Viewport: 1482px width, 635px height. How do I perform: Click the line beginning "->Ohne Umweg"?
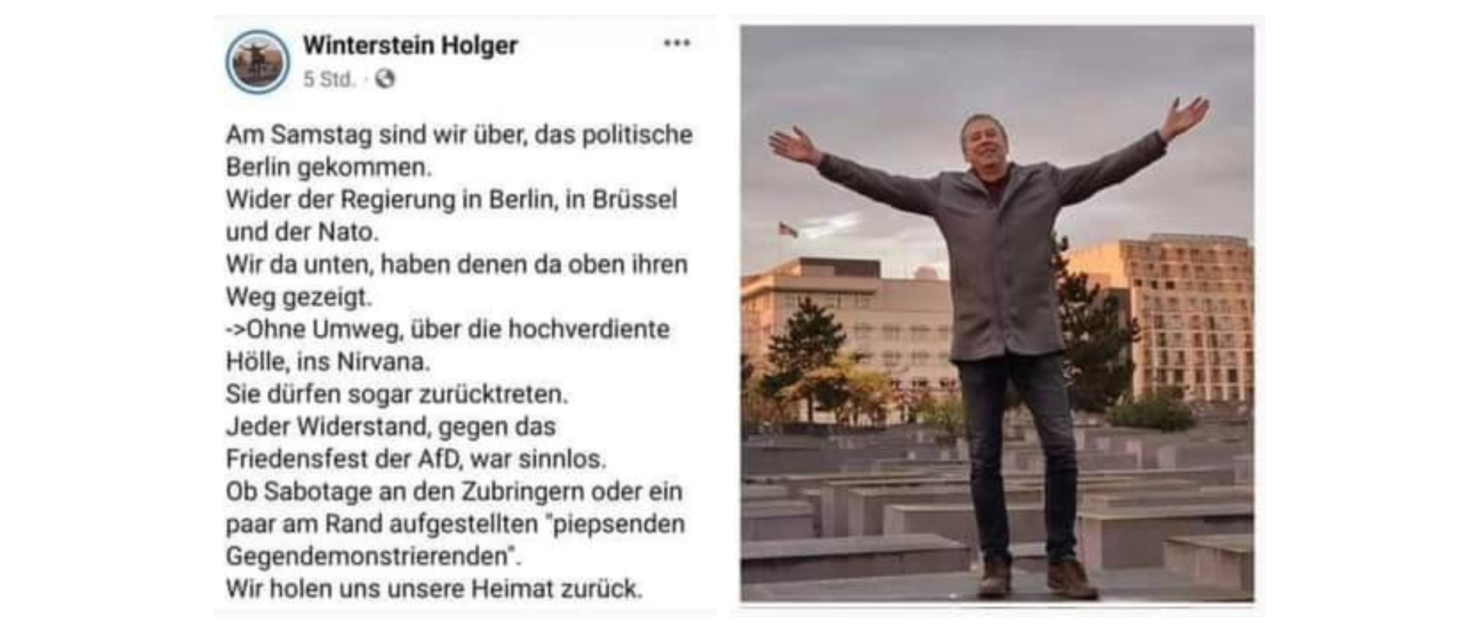pyautogui.click(x=448, y=329)
